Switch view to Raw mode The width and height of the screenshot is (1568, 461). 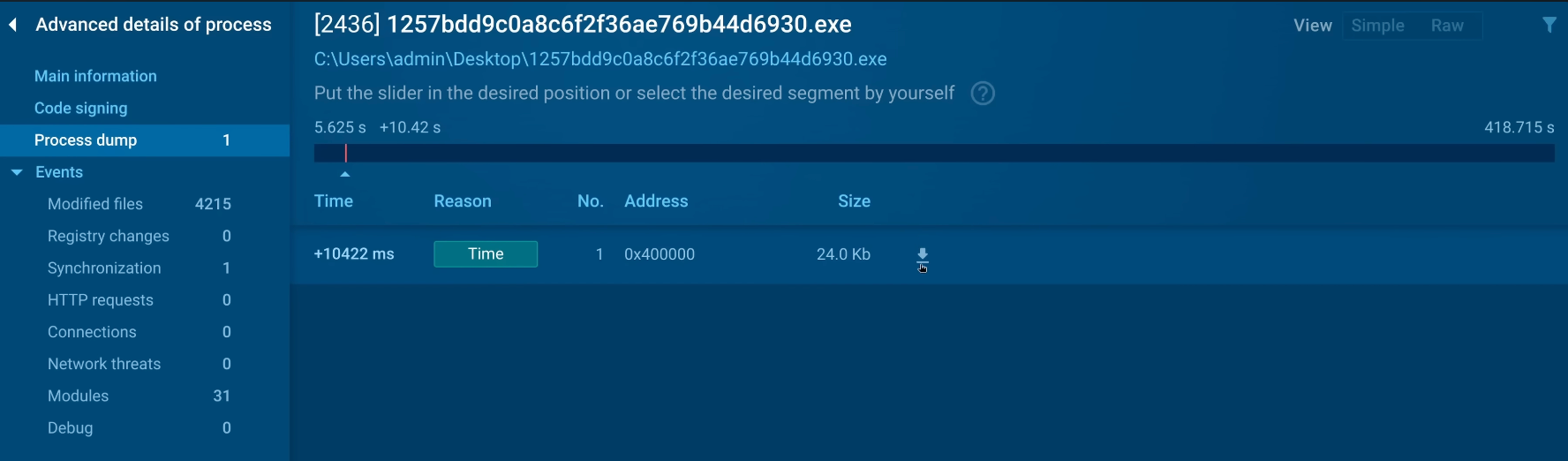pos(1447,26)
